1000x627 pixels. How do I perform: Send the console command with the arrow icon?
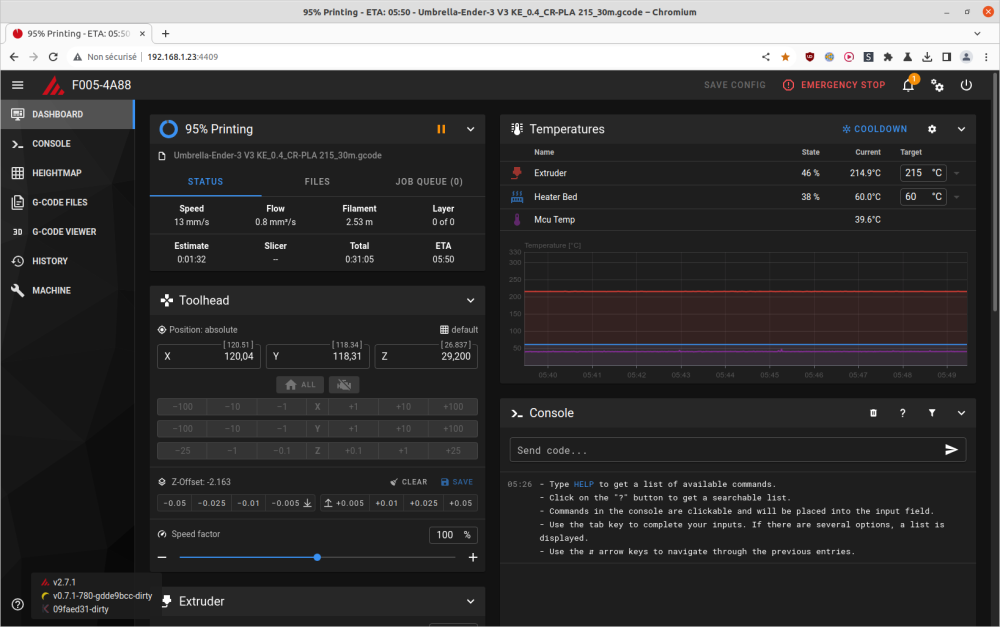[951, 450]
